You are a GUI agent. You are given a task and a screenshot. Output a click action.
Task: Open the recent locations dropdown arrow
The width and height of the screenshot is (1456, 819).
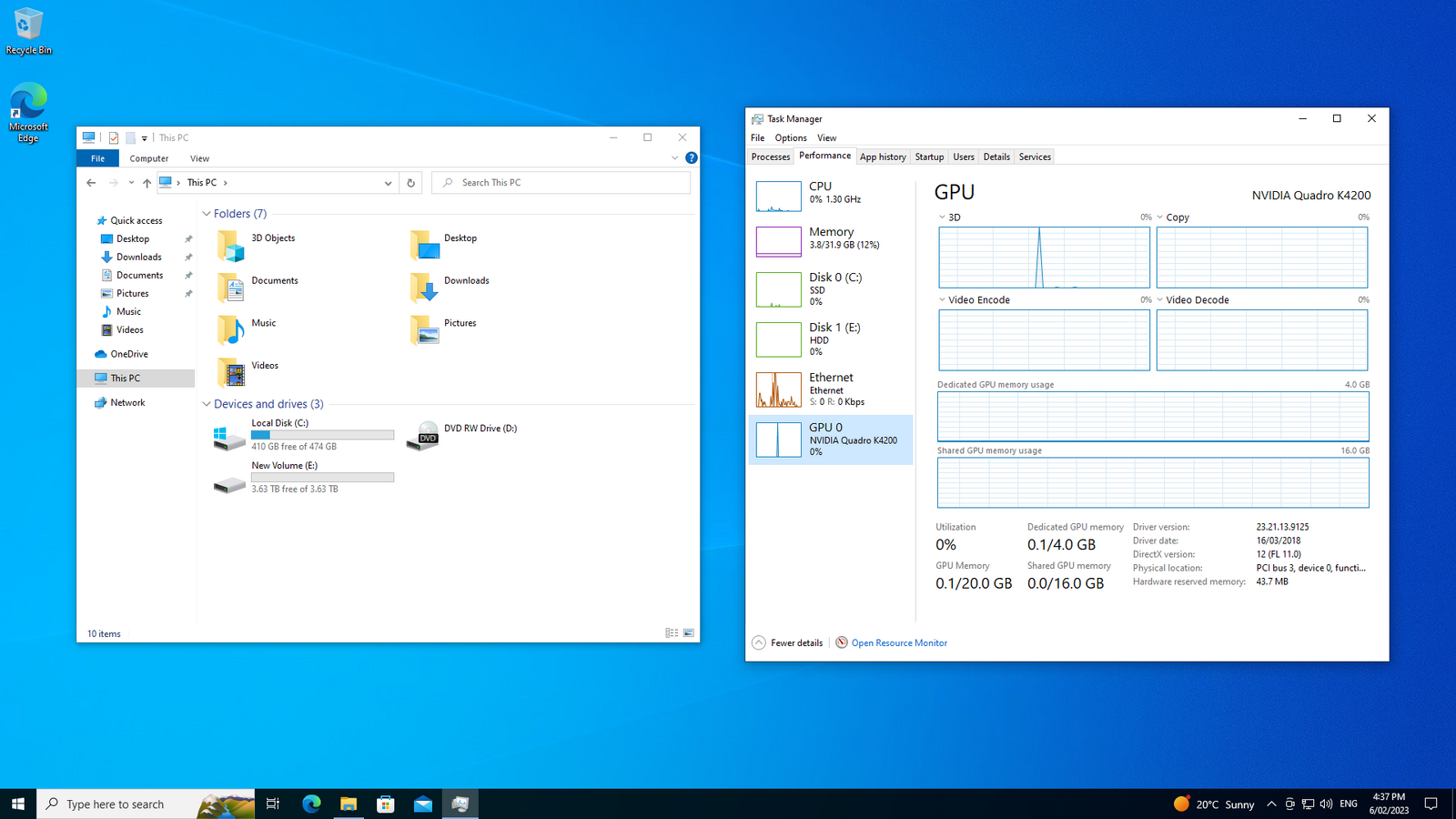tap(131, 183)
